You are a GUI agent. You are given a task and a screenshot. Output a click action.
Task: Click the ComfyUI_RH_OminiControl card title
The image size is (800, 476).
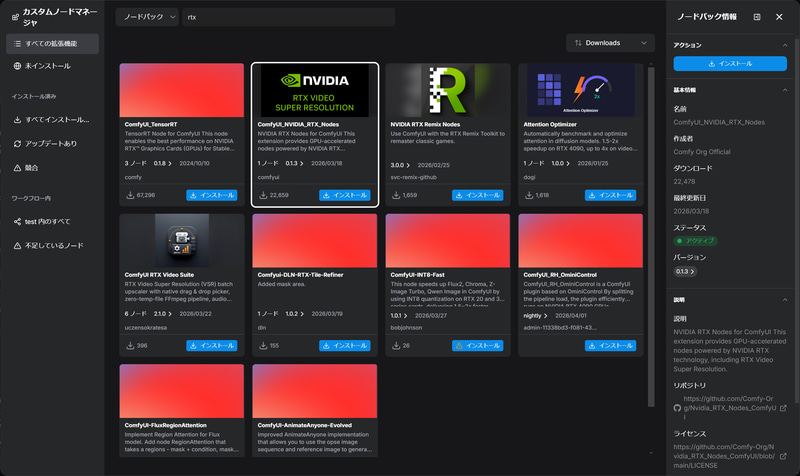560,274
